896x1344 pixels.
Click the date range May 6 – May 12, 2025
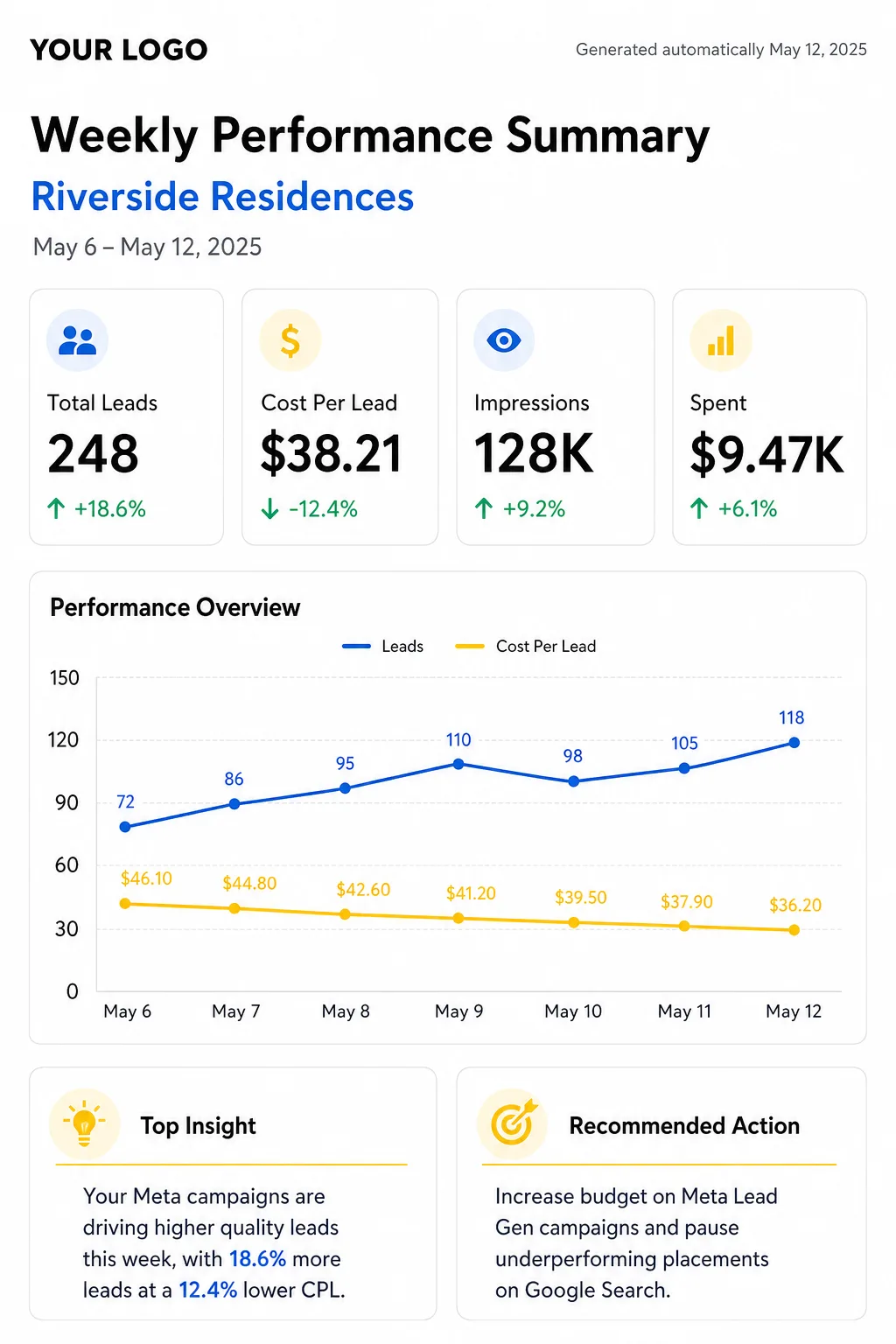click(x=147, y=247)
